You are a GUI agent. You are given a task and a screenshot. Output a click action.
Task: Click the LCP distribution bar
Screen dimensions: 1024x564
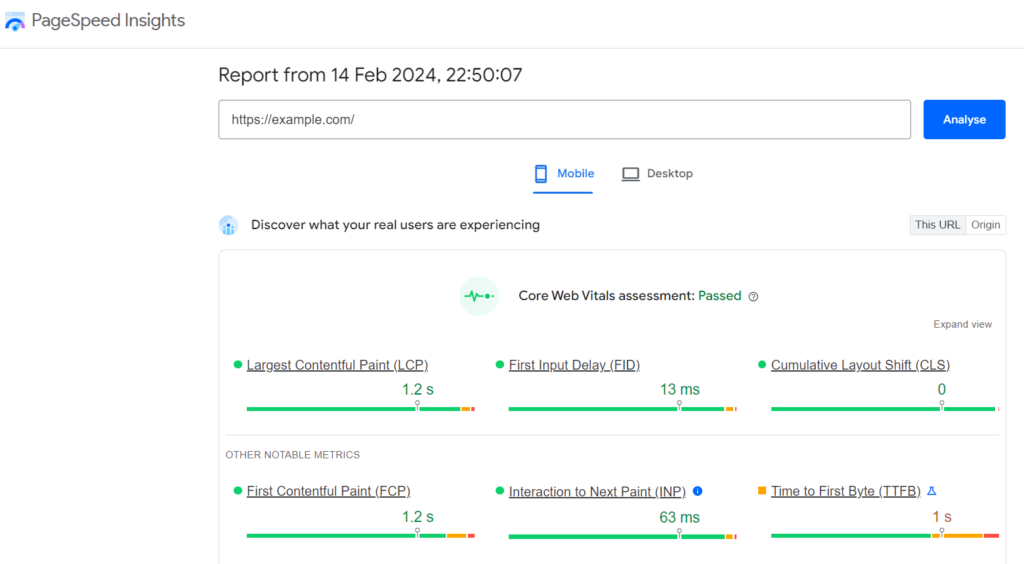click(x=360, y=409)
